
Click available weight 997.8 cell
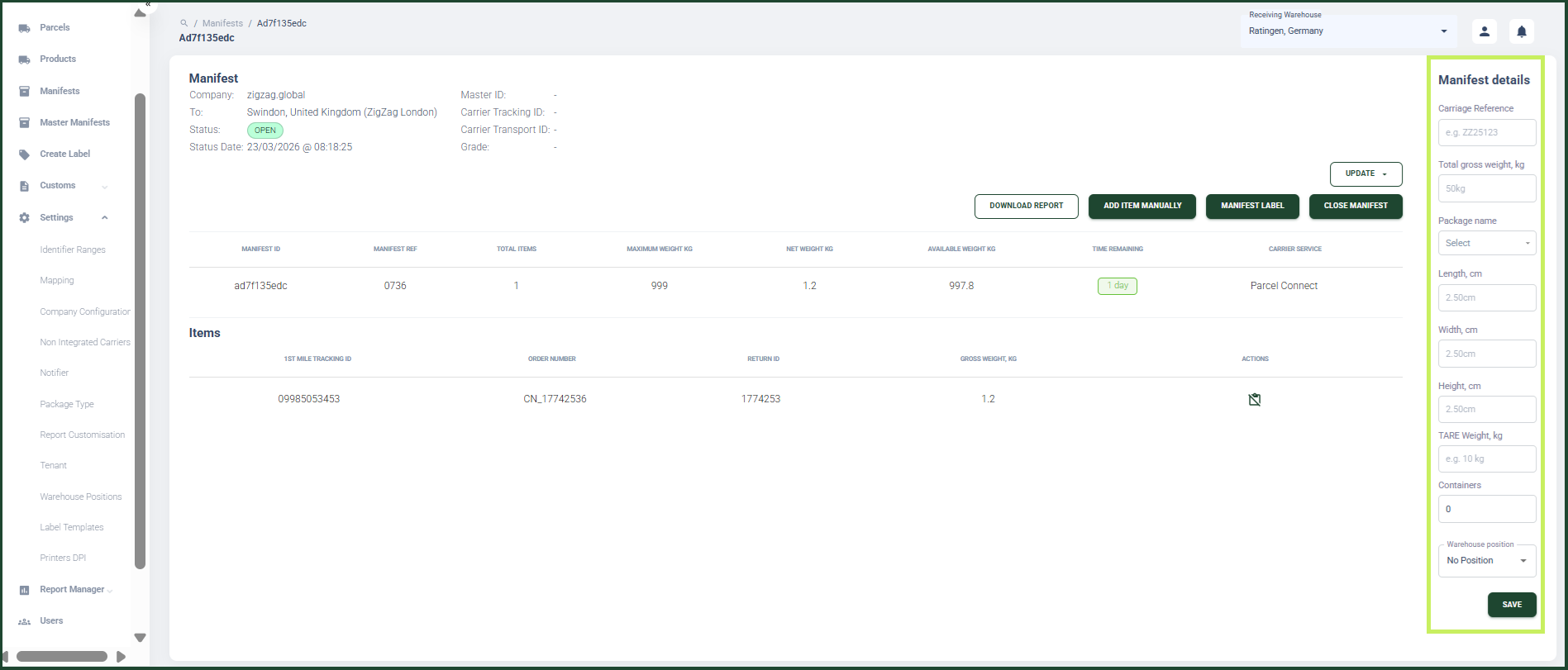click(x=961, y=286)
